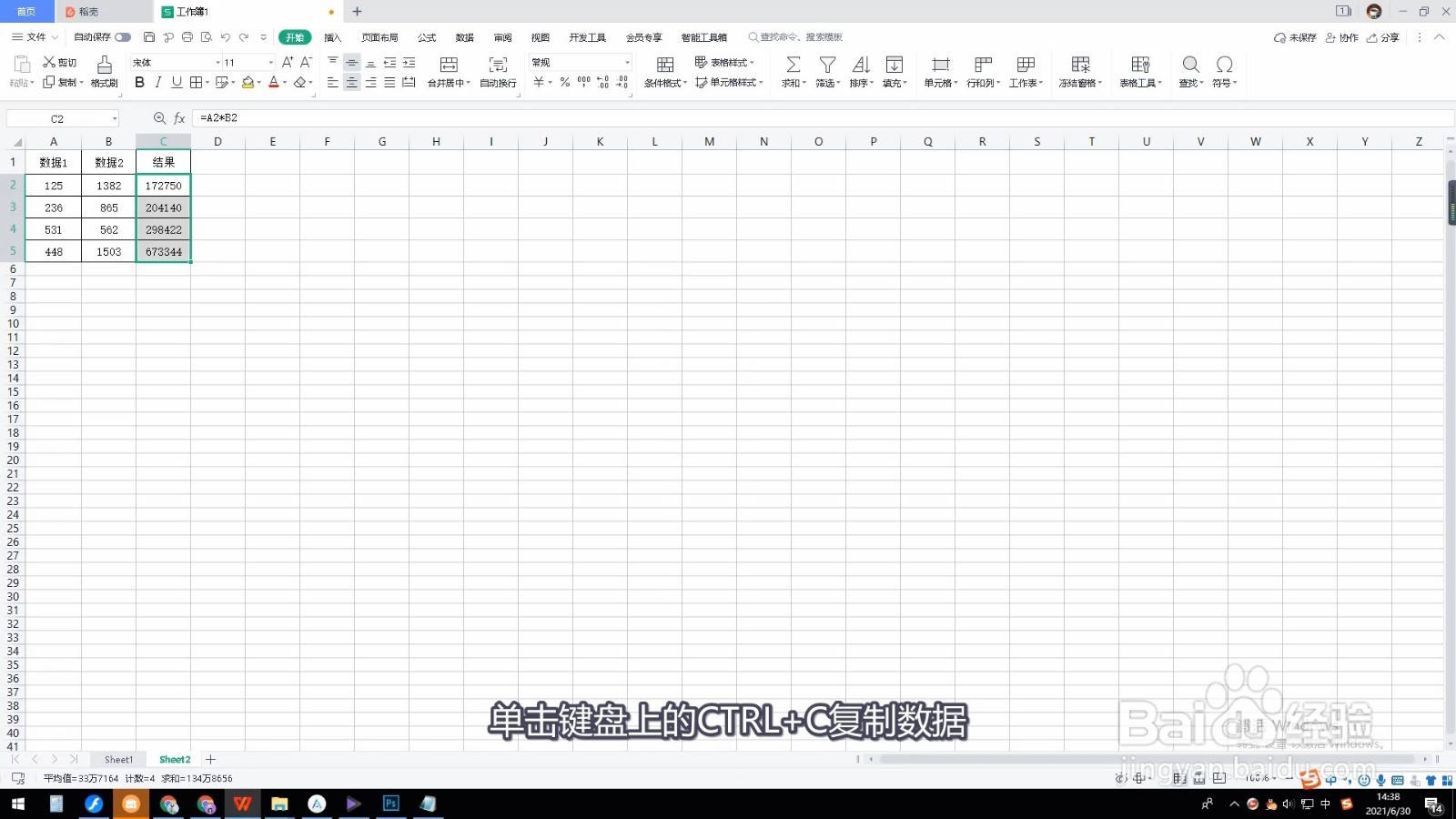Click the Increase Font Size A+ icon
Screen dimensions: 1456x819
(x=288, y=62)
